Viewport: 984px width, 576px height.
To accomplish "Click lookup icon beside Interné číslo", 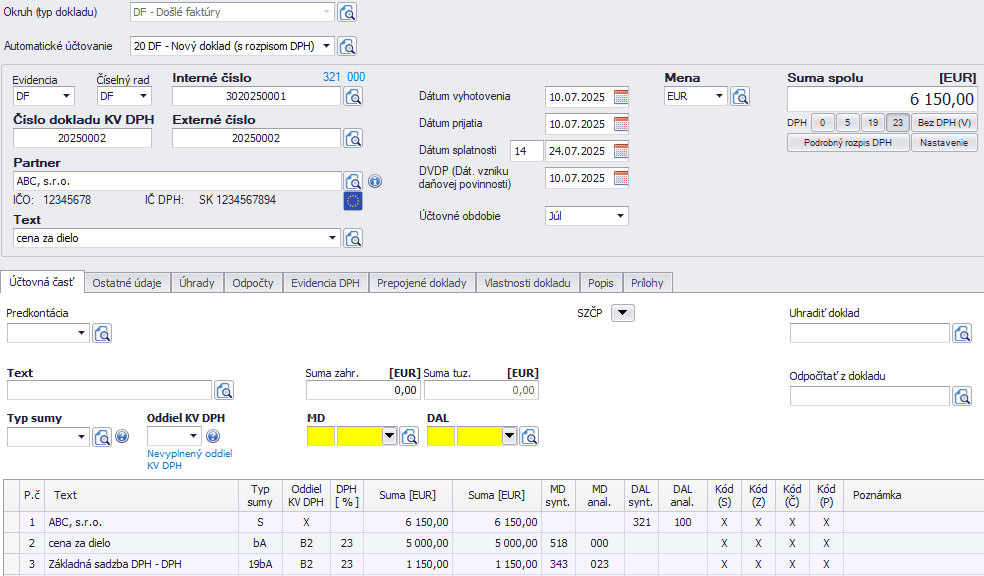I will tap(353, 96).
